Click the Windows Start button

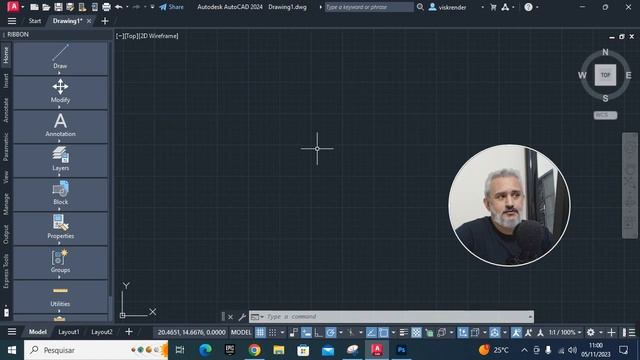(12, 350)
